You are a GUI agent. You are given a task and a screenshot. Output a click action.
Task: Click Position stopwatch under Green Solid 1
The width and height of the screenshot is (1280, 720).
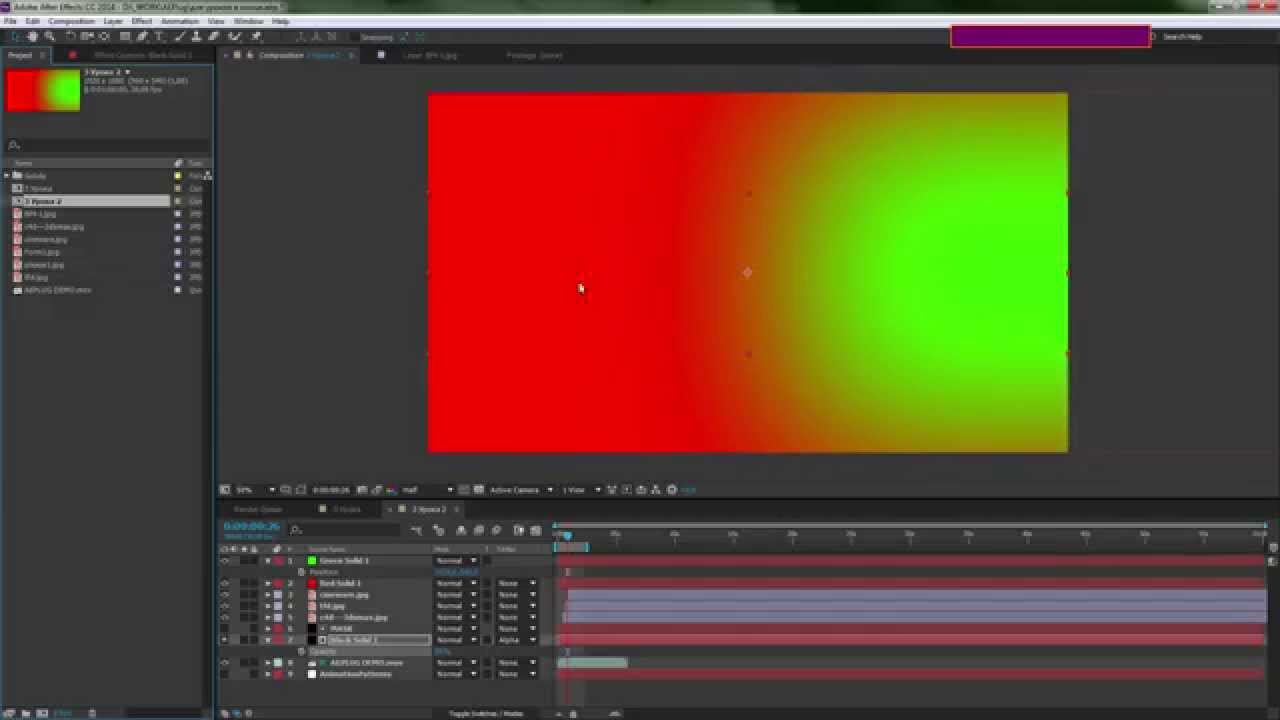(301, 572)
